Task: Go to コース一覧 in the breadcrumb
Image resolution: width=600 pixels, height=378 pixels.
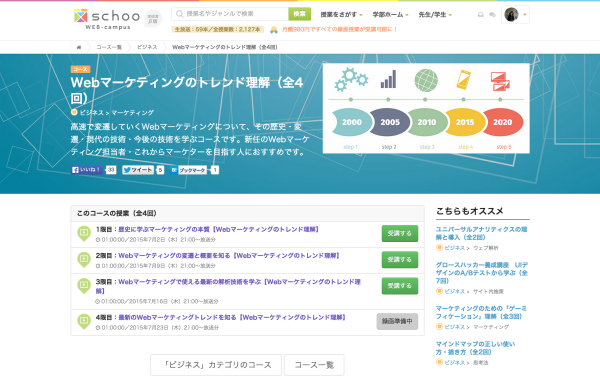Action: (109, 47)
